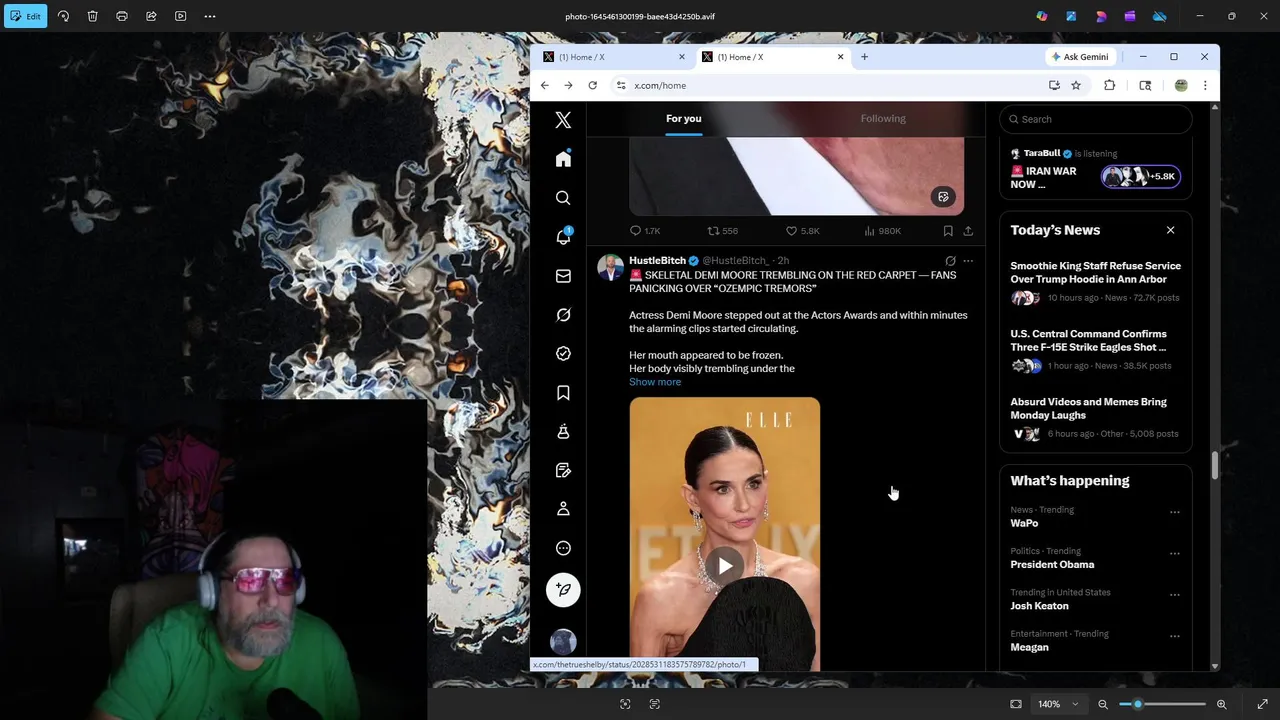
Task: Dismiss the Today's News panel
Action: 1170,230
